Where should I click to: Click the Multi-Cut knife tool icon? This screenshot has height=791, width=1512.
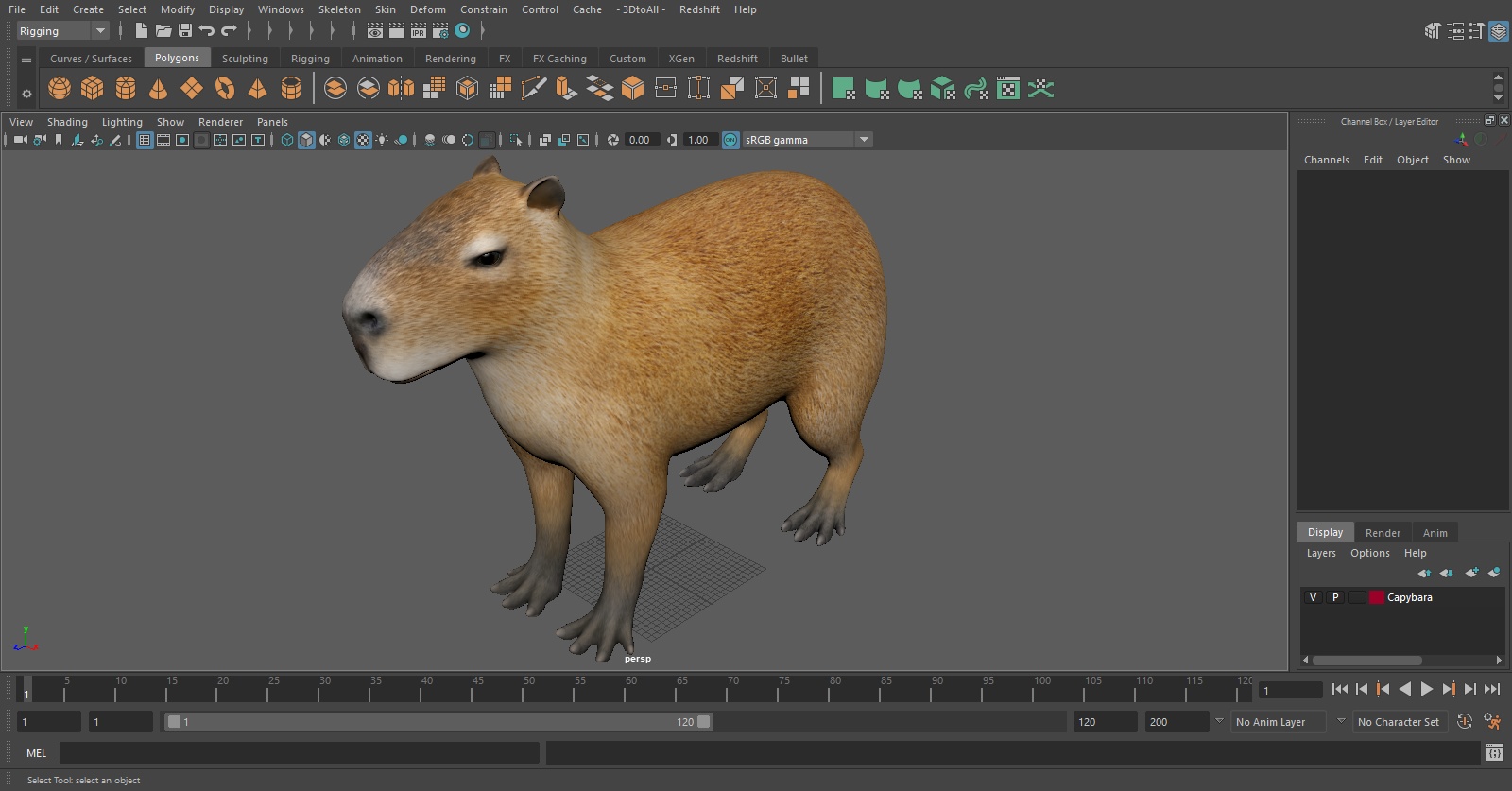[533, 89]
